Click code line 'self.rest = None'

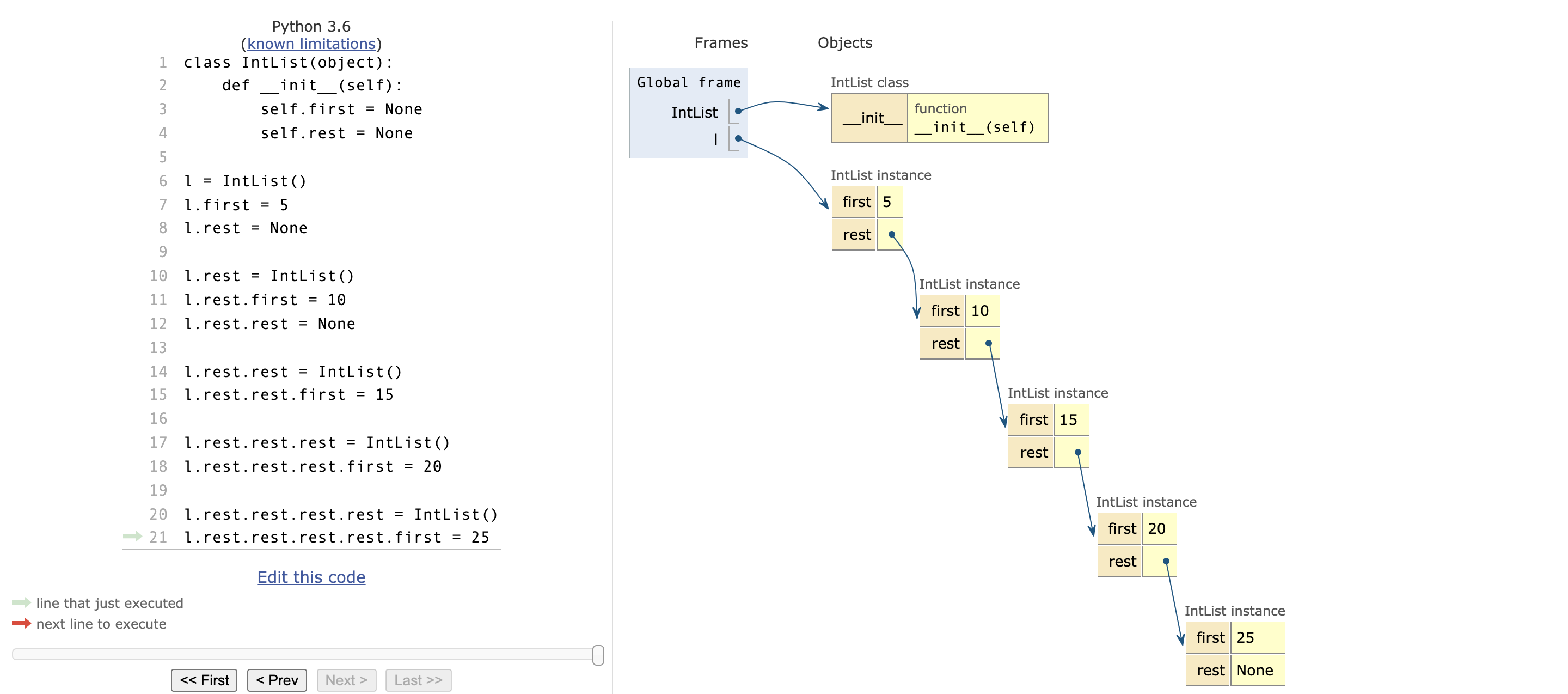click(x=336, y=133)
